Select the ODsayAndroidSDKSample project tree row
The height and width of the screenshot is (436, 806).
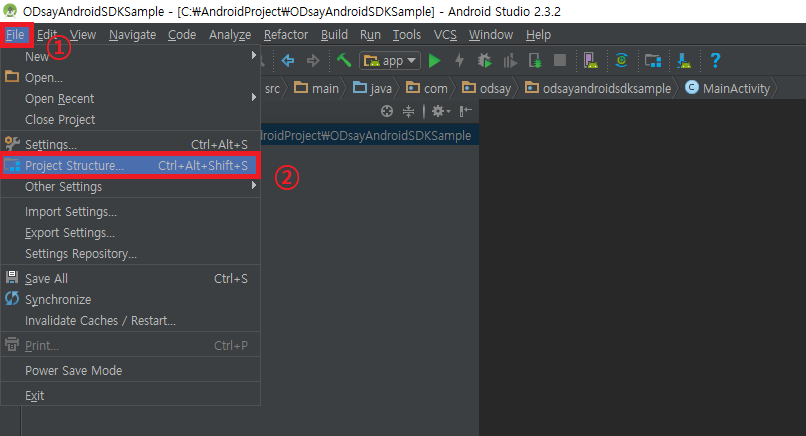370,136
